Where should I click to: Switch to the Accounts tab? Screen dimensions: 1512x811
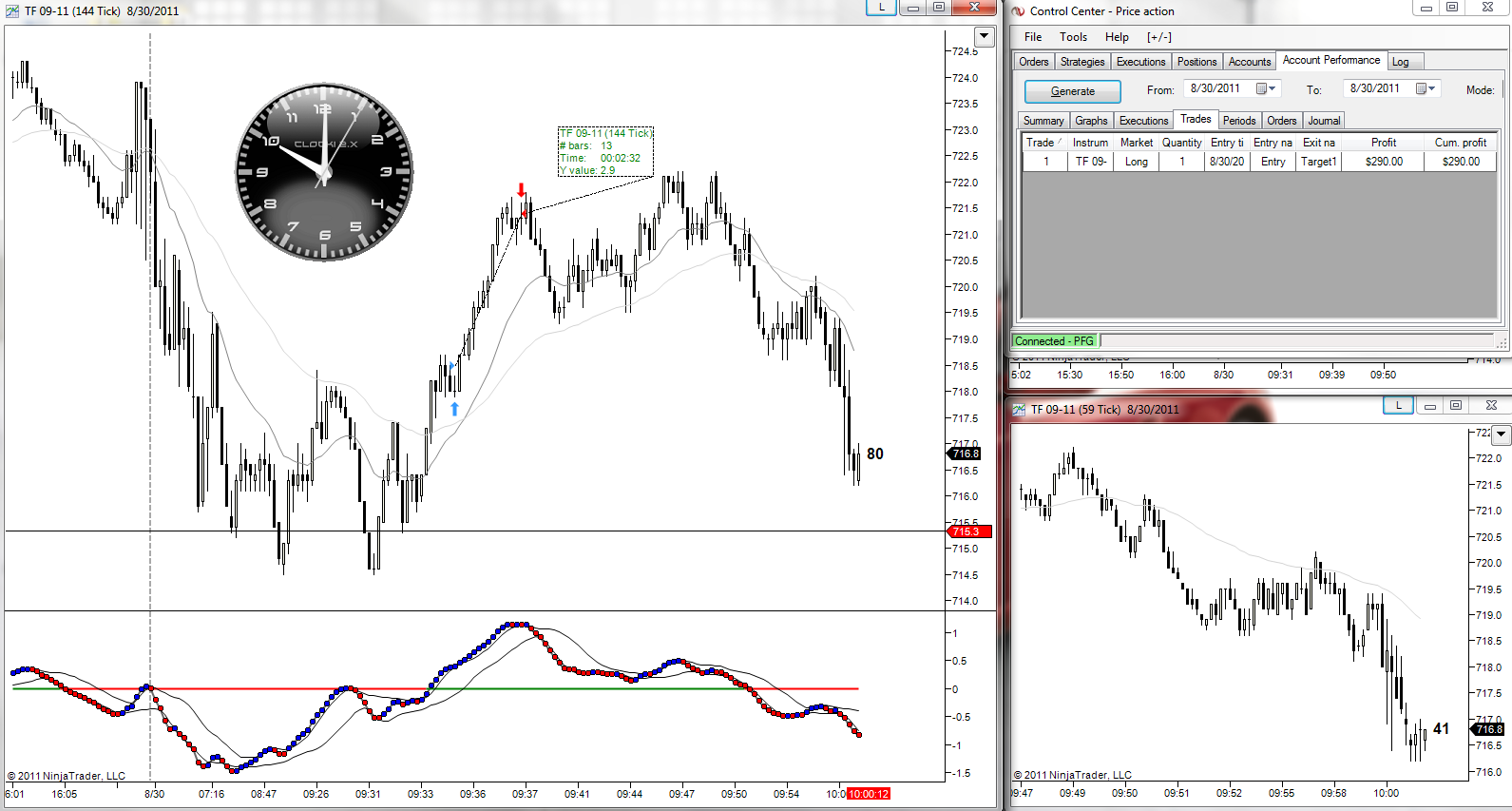tap(1250, 62)
